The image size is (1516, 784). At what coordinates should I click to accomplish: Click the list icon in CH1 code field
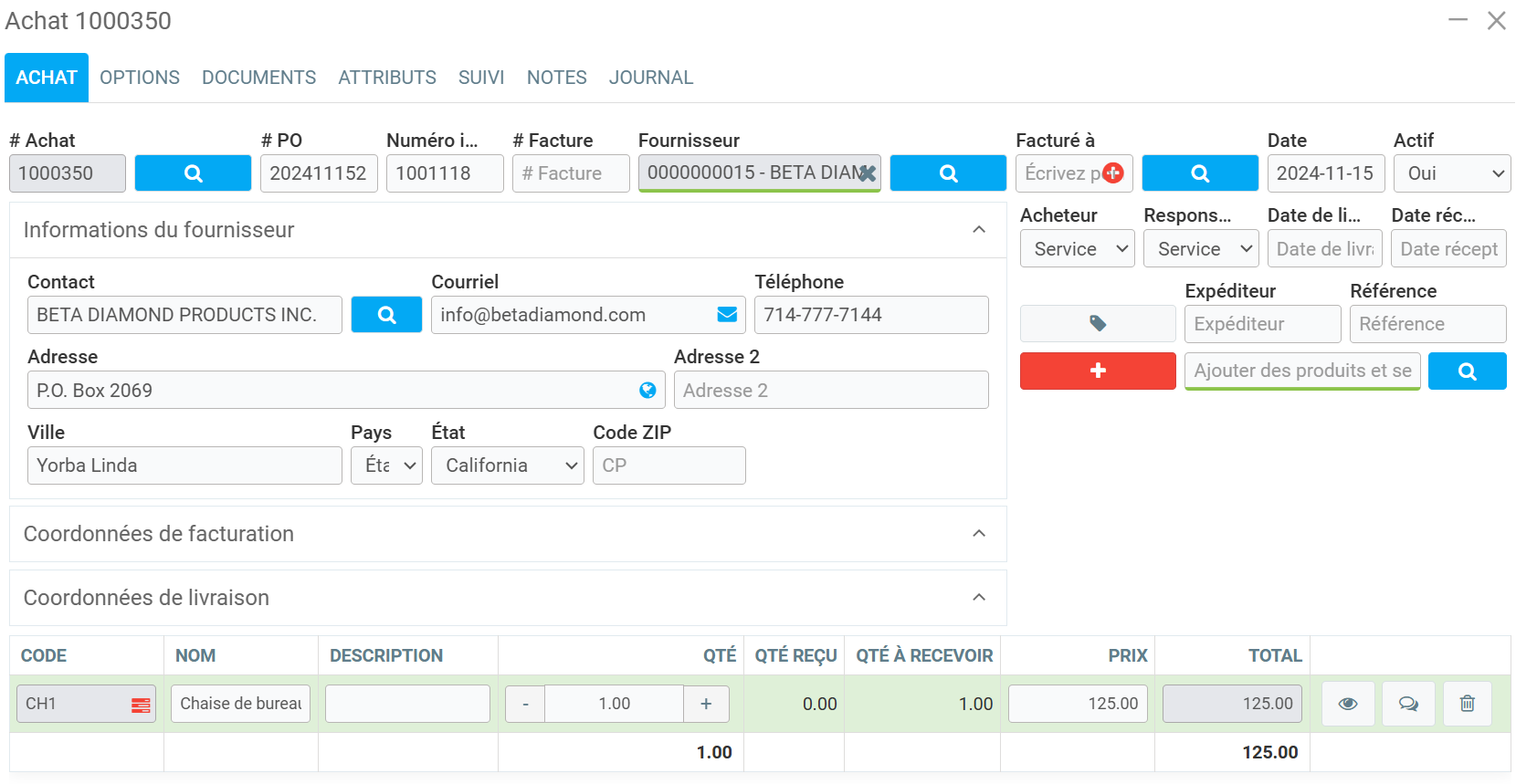pos(141,705)
